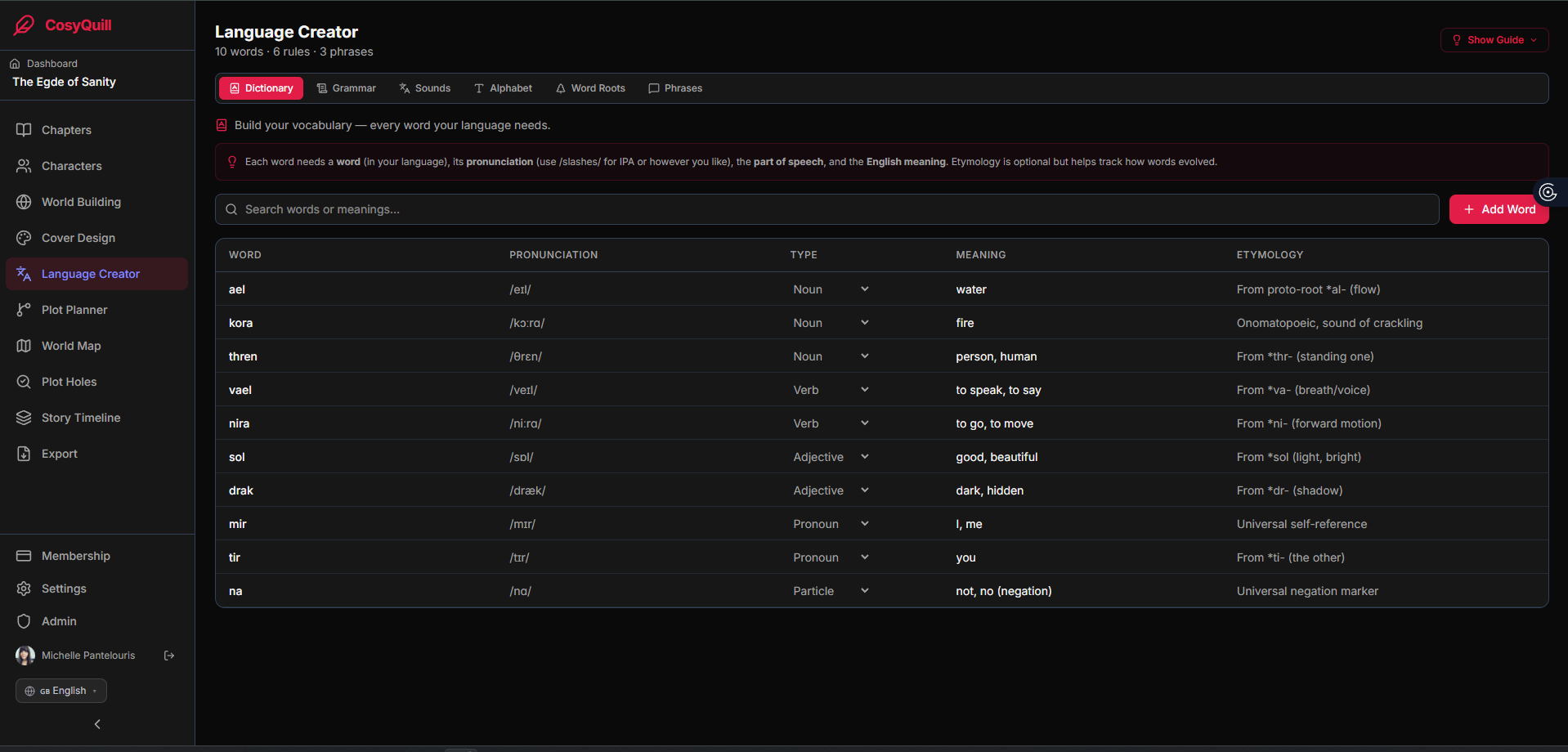The height and width of the screenshot is (752, 1568).
Task: Click the Export file icon
Action: pyautogui.click(x=24, y=454)
